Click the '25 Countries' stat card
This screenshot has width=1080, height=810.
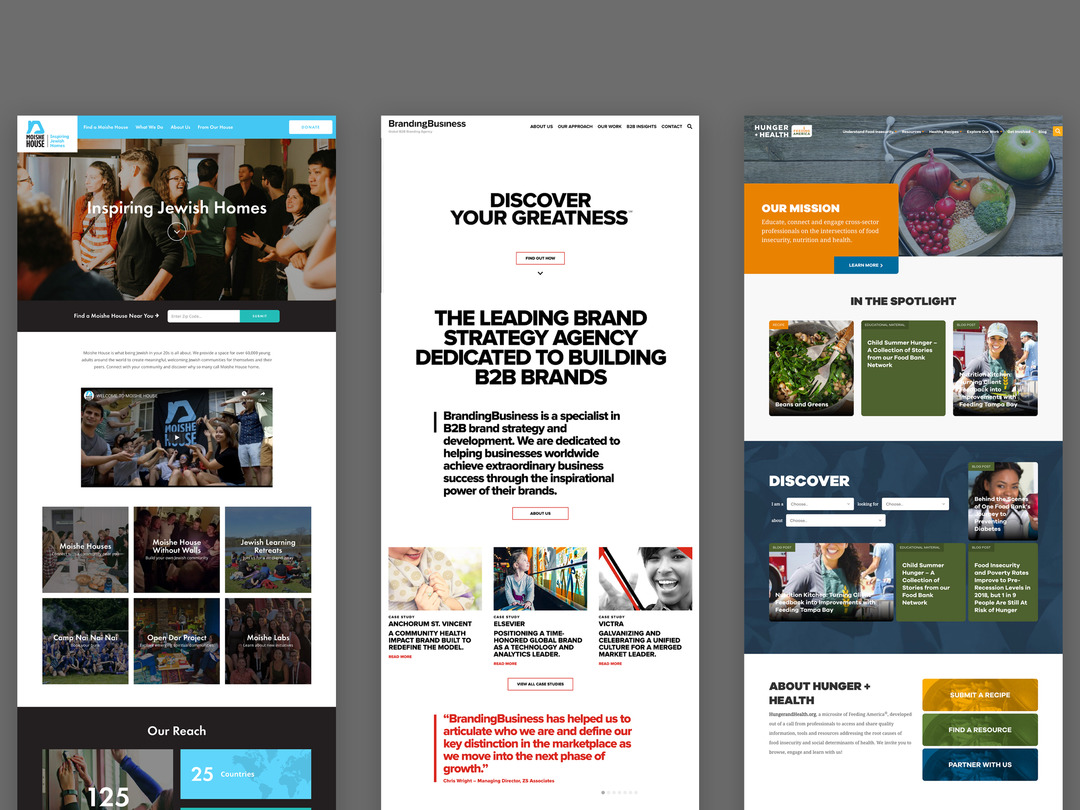[x=246, y=774]
